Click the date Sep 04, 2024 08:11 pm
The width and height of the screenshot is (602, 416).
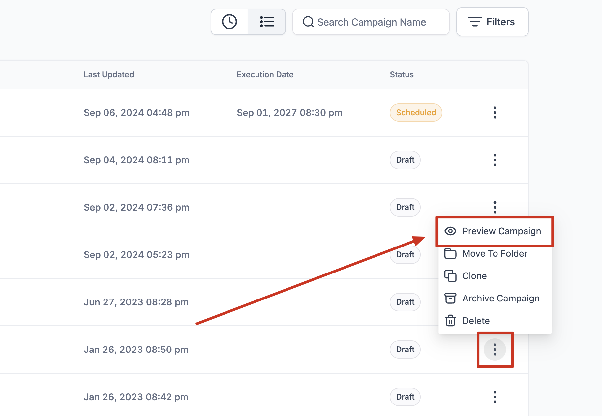(136, 160)
